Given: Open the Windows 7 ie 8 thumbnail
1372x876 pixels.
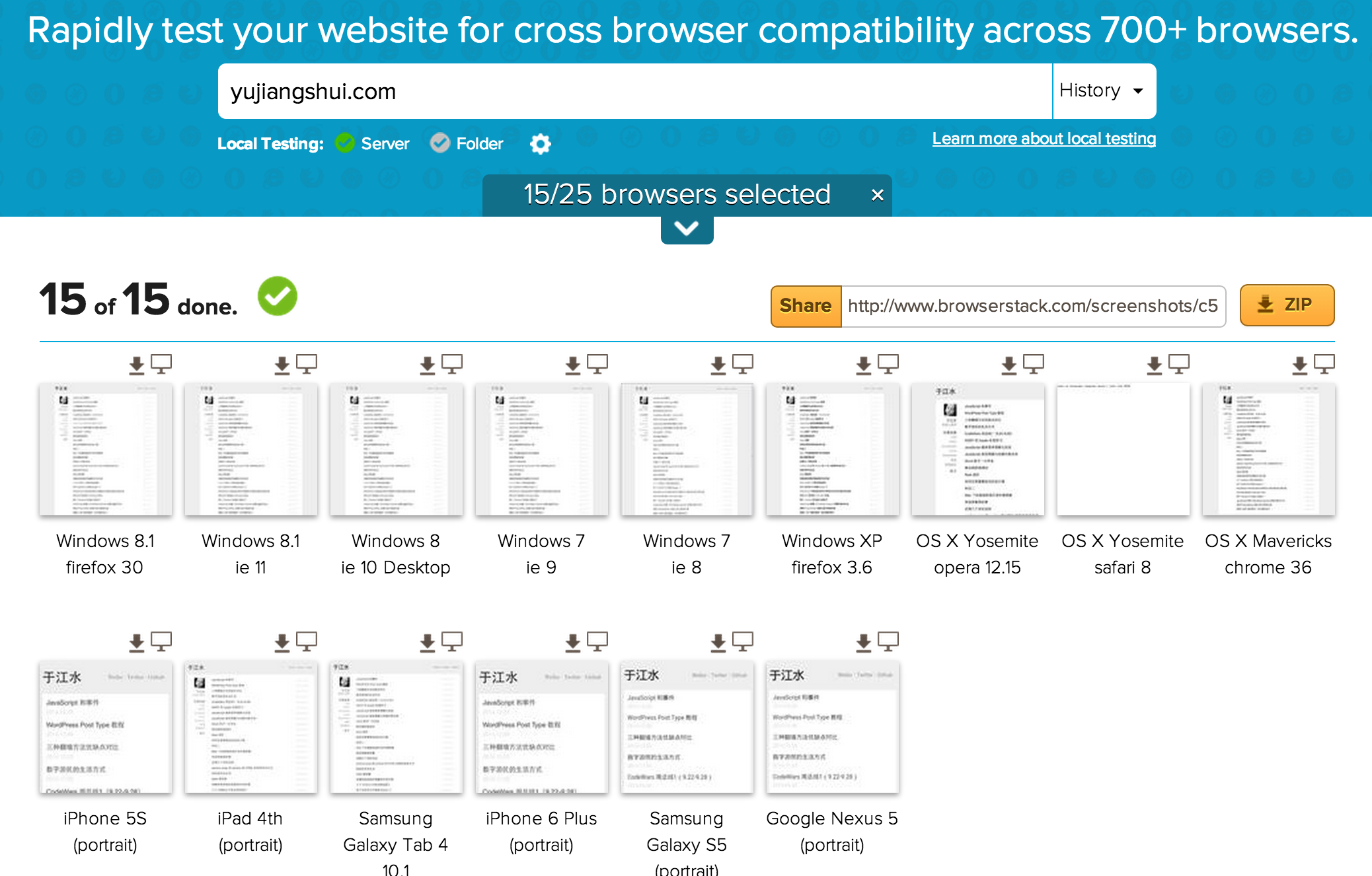Looking at the screenshot, I should tap(687, 449).
